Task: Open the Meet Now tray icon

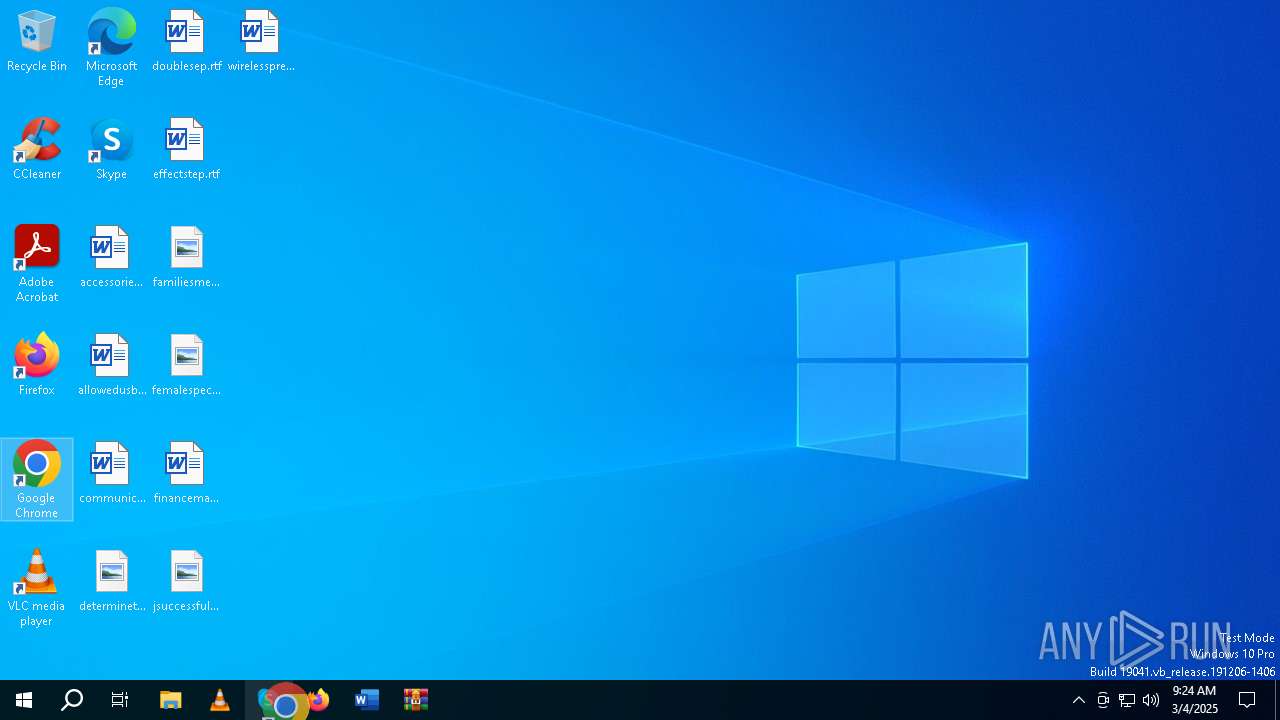Action: 1103,700
